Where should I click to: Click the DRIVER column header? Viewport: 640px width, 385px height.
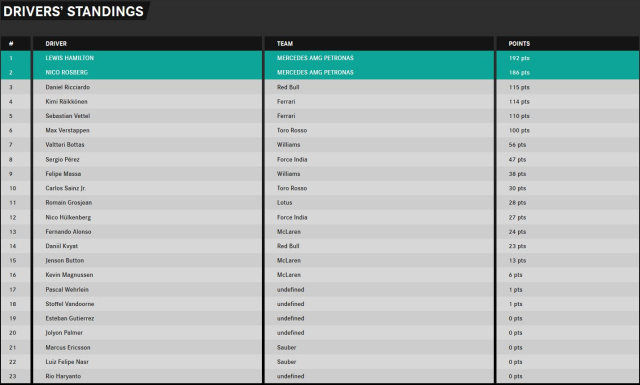pyautogui.click(x=56, y=44)
